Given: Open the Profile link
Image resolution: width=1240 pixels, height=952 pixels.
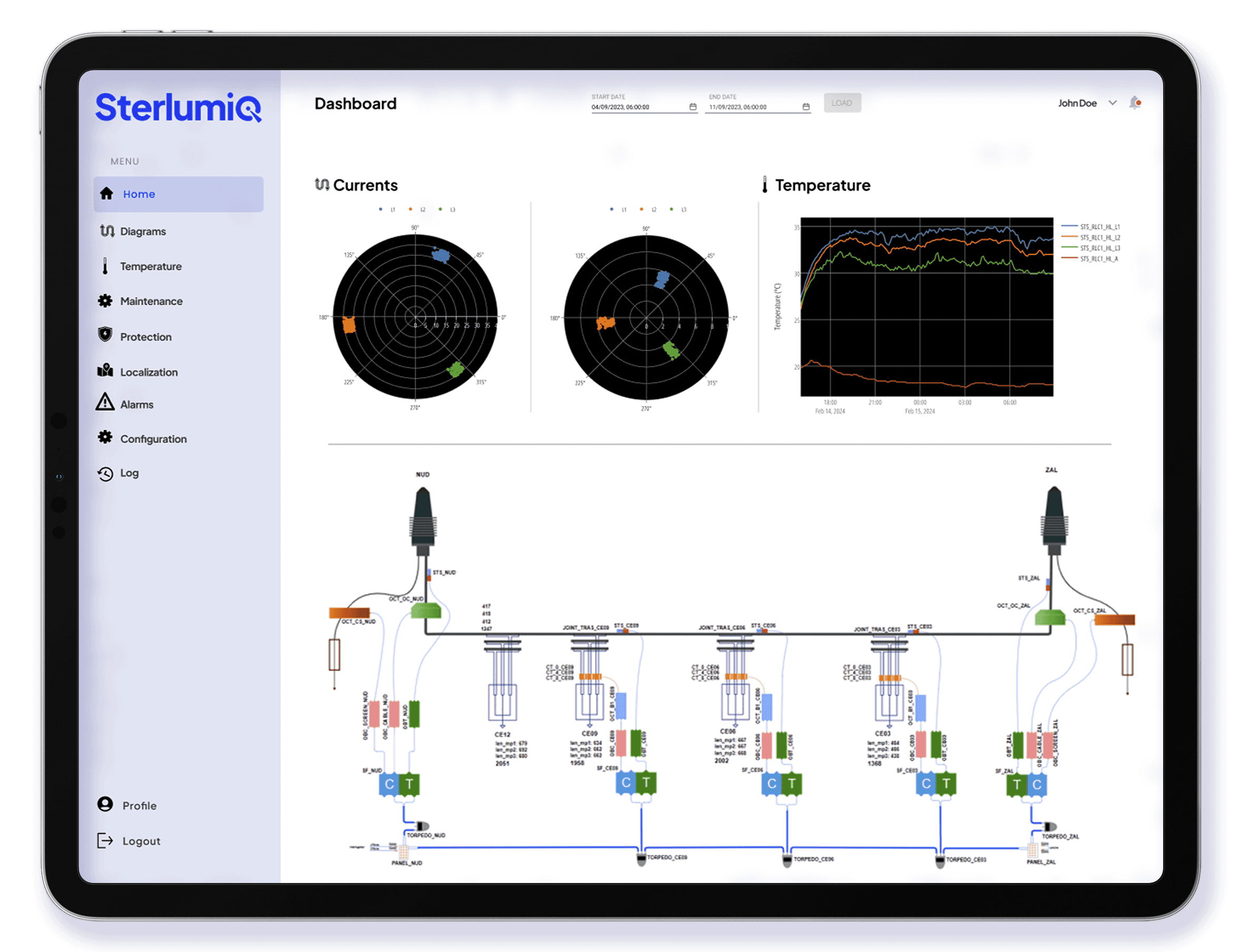Looking at the screenshot, I should point(140,805).
